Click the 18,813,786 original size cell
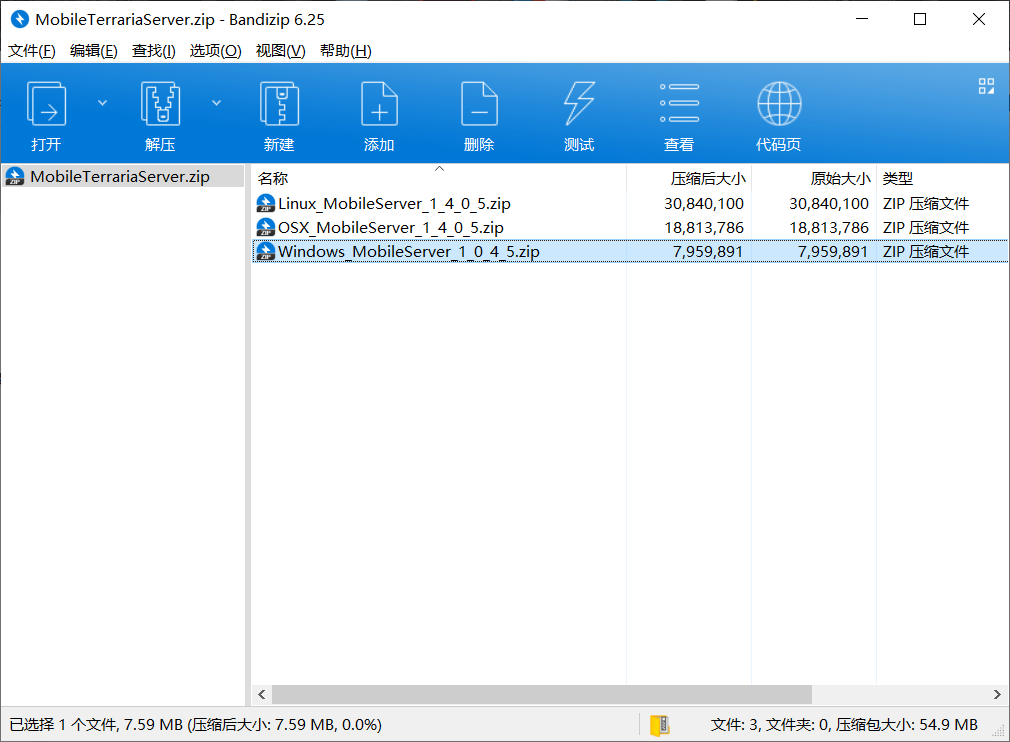This screenshot has height=742, width=1010. pos(829,228)
